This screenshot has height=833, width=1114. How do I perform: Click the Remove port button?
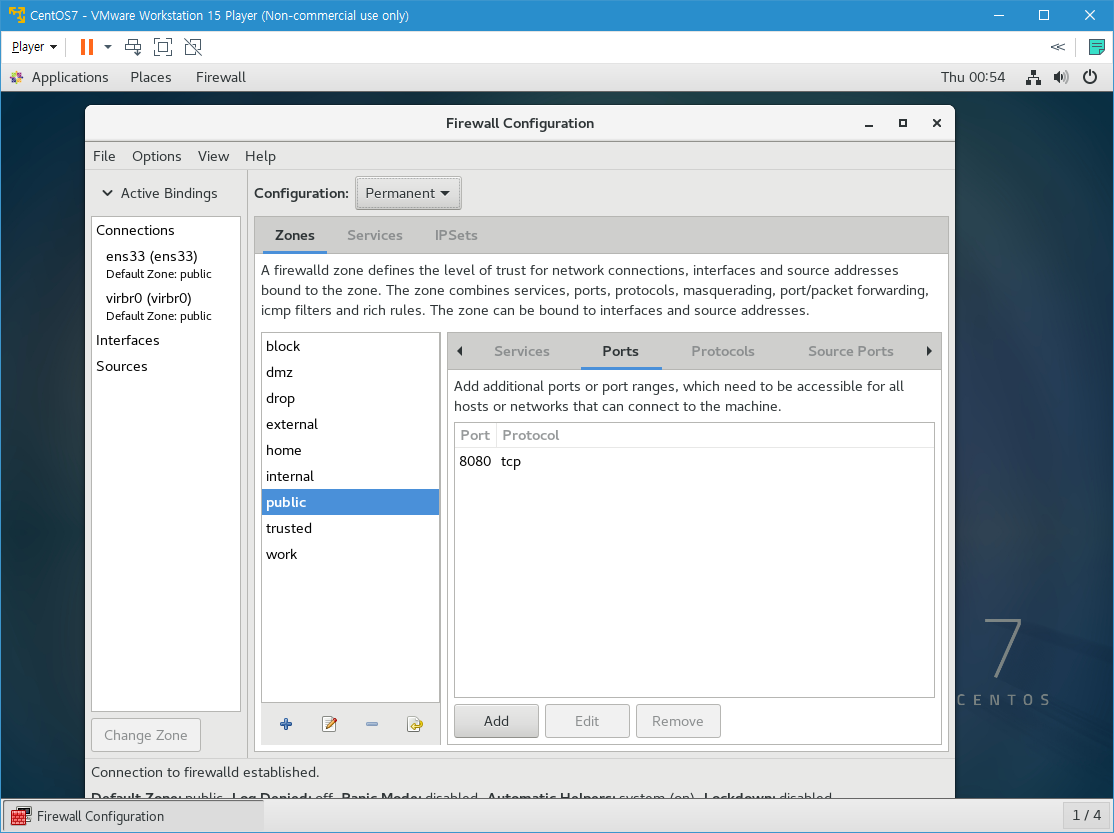[678, 721]
